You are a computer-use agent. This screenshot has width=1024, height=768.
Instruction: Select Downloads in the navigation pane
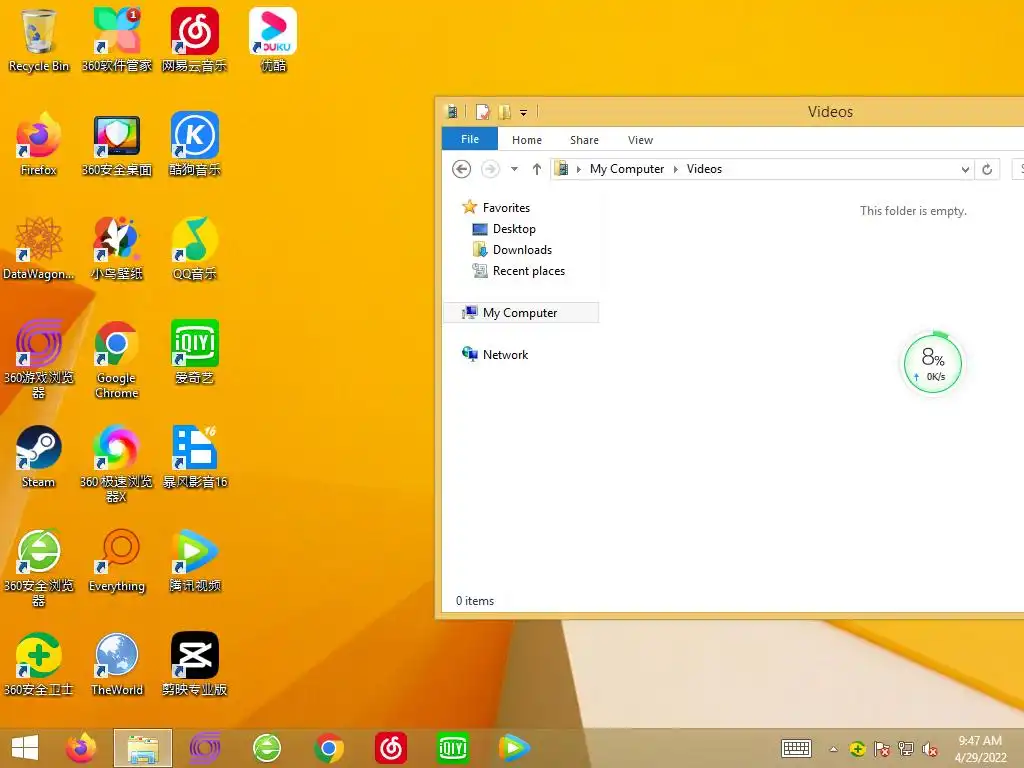(x=512, y=249)
